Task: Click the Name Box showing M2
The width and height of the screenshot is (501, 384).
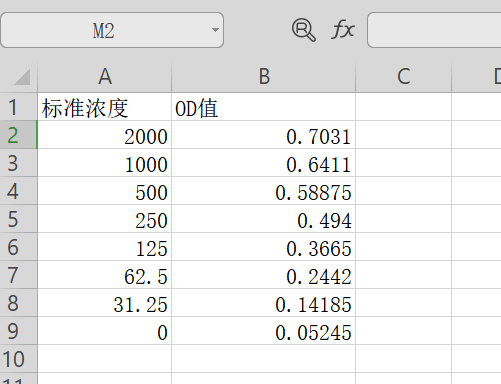Action: point(112,30)
